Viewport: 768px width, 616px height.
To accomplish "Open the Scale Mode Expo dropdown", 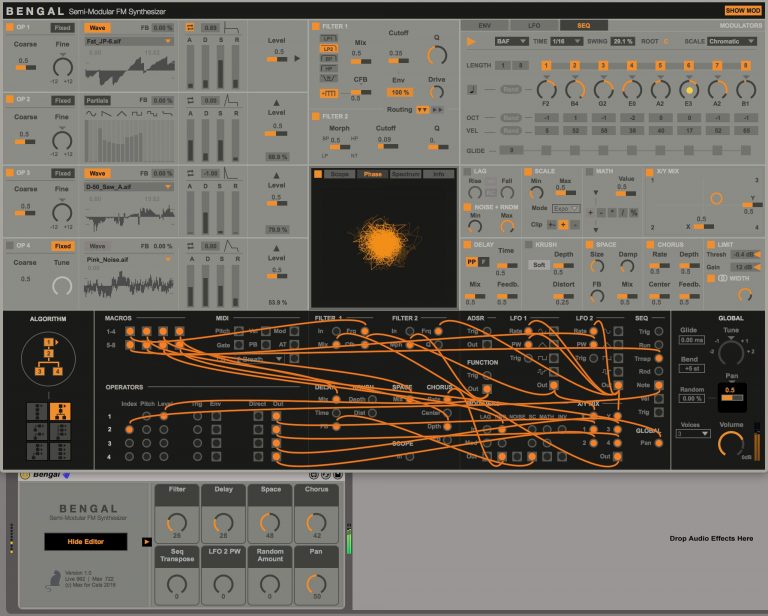I will 566,209.
